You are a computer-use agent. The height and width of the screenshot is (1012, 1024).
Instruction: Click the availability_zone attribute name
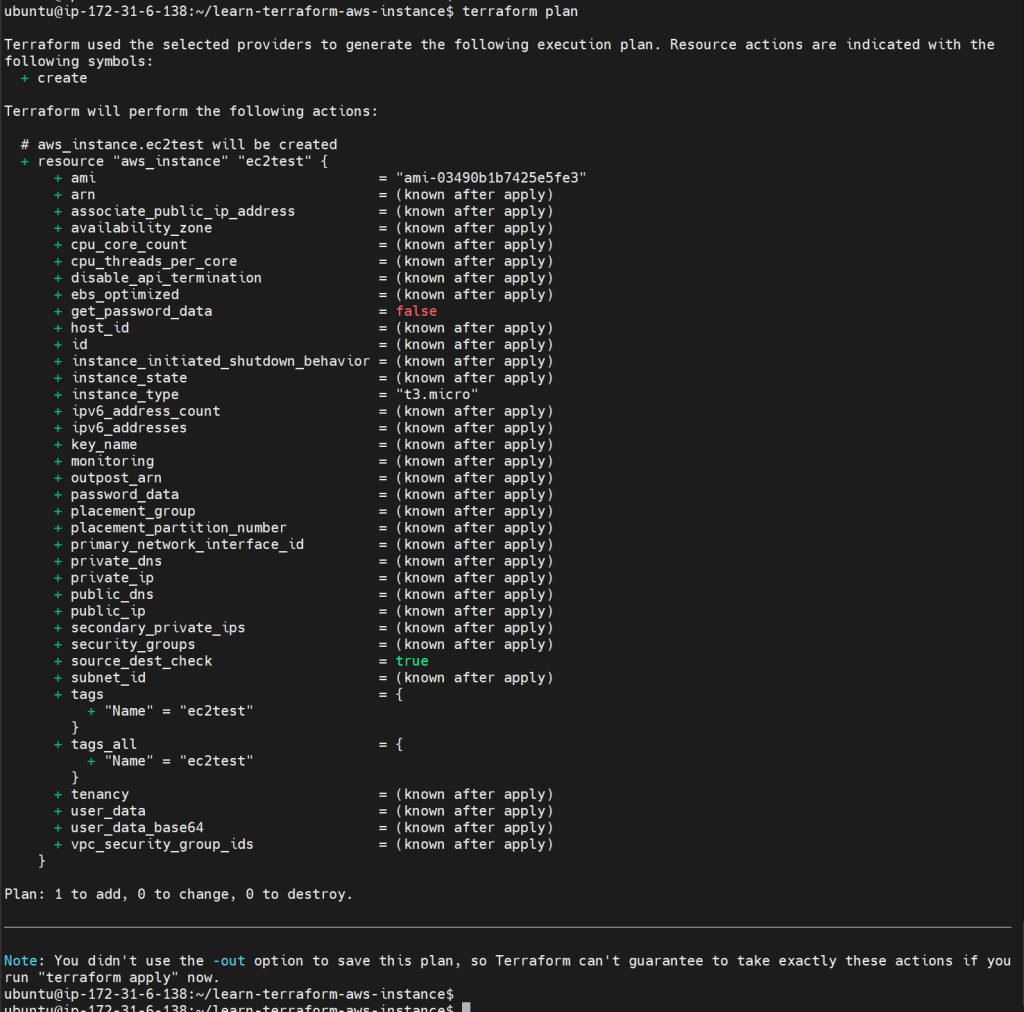click(x=141, y=228)
